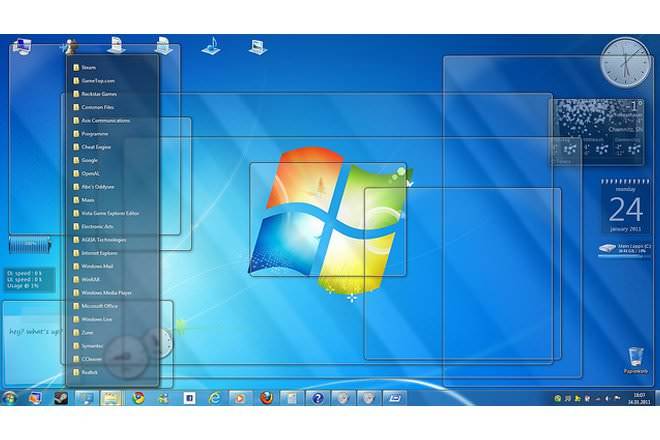Click the calendar gadget showing 24

click(x=625, y=206)
